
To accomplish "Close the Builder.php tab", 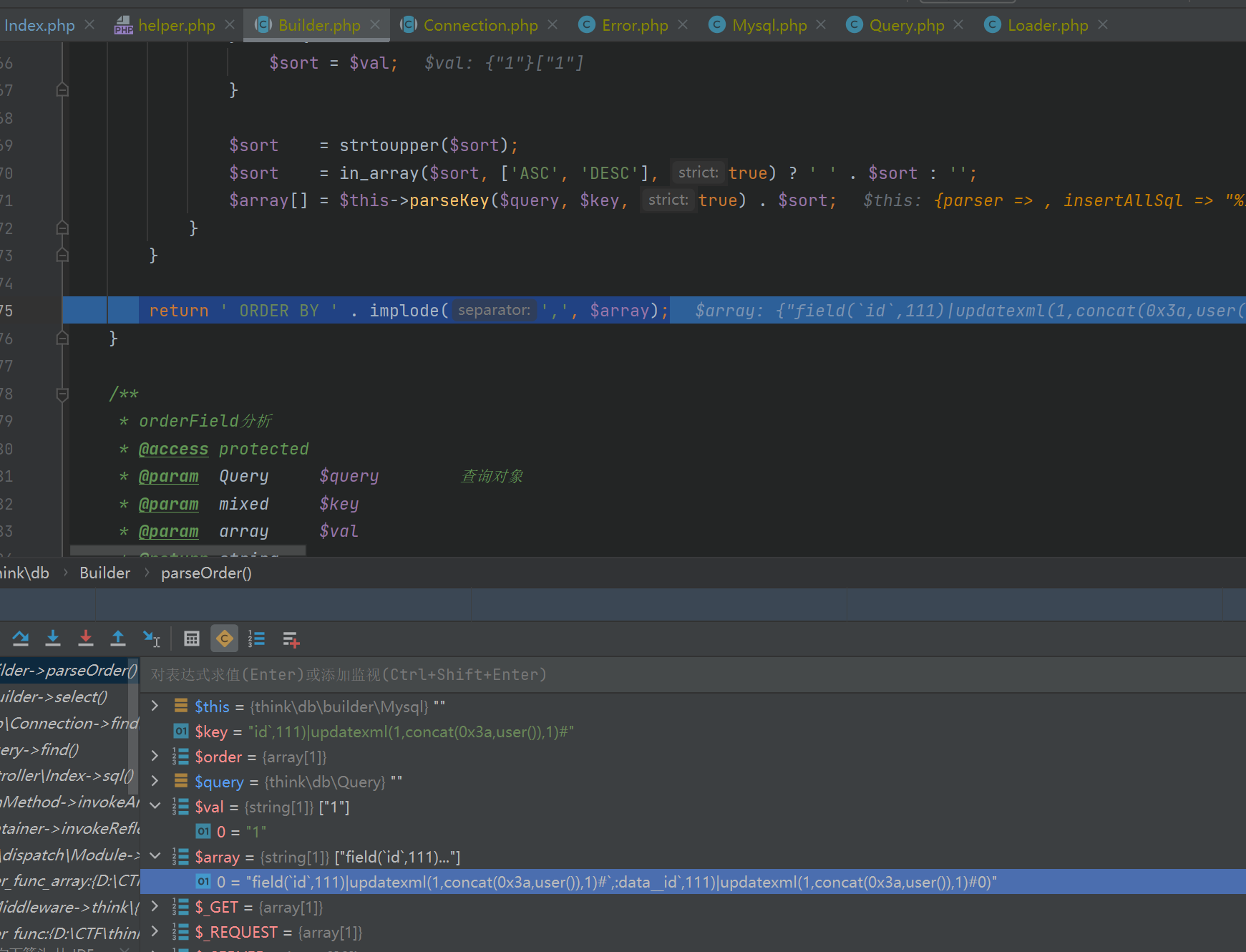I will [375, 25].
